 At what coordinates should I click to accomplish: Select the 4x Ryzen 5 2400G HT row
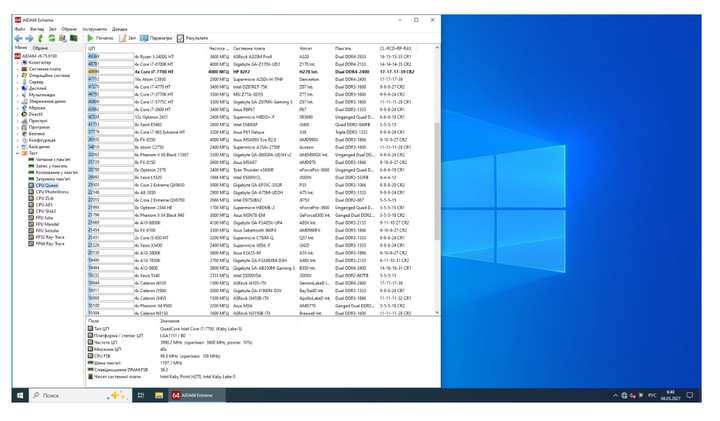pyautogui.click(x=259, y=56)
